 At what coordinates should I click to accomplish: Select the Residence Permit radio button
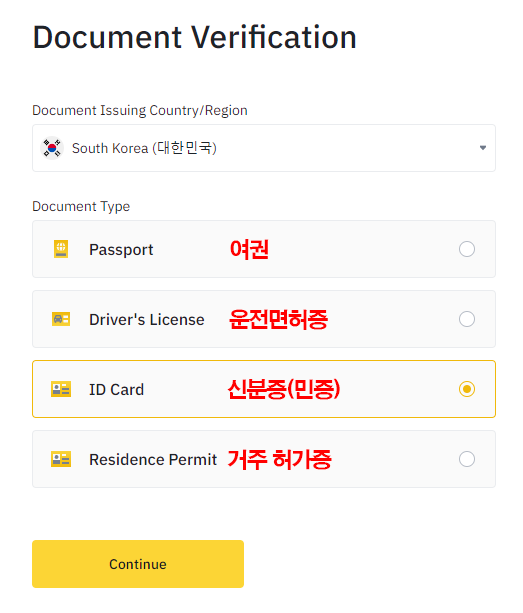(467, 459)
